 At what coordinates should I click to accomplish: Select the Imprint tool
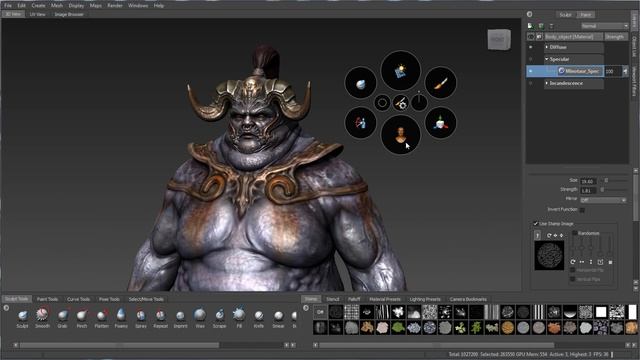point(180,318)
